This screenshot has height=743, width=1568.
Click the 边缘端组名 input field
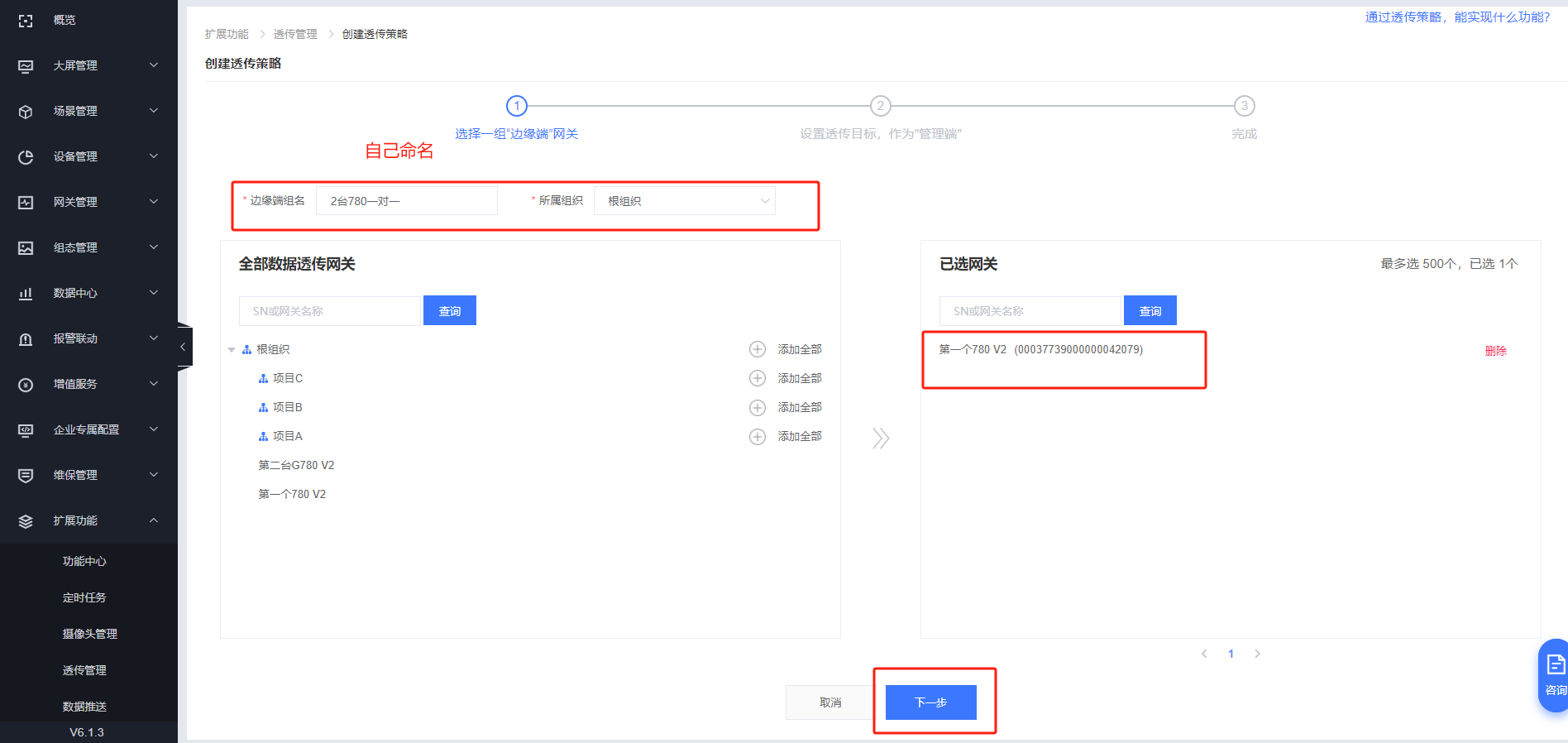tap(406, 201)
